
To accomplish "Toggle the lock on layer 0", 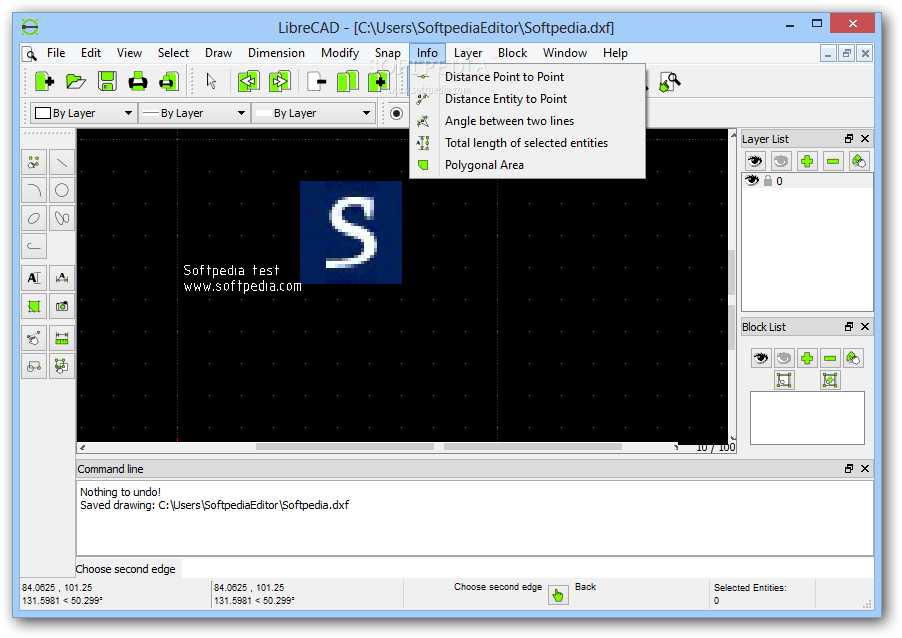I will tap(767, 181).
